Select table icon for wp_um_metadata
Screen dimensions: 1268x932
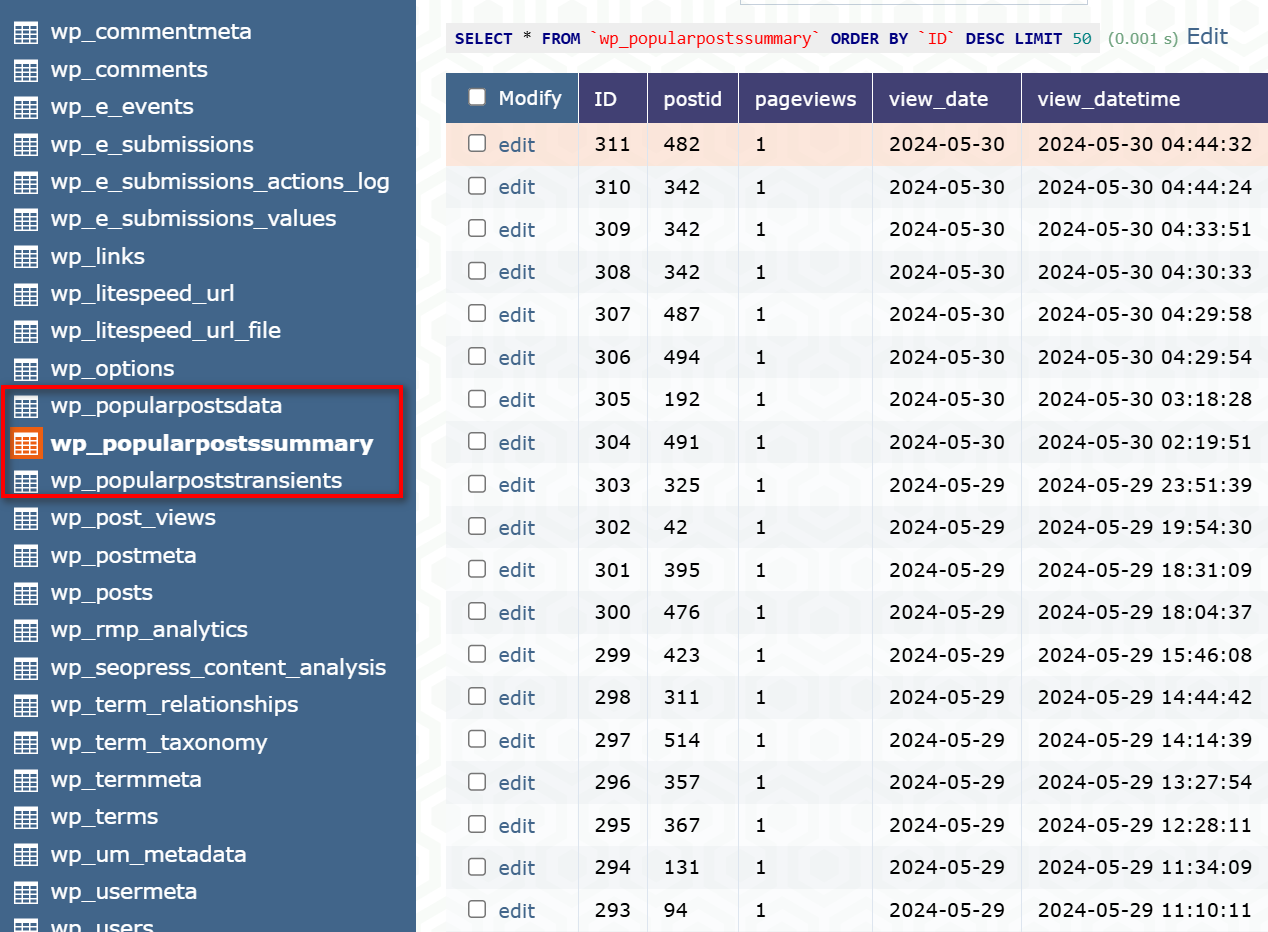(x=26, y=855)
